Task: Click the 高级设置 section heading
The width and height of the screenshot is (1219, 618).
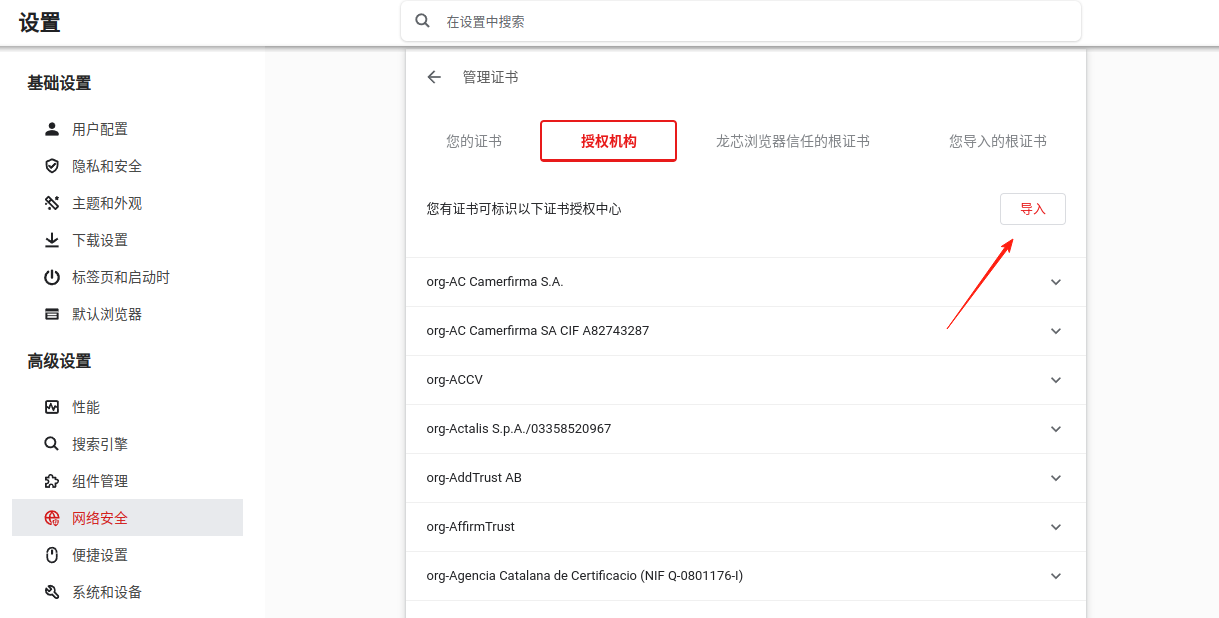Action: 59,361
